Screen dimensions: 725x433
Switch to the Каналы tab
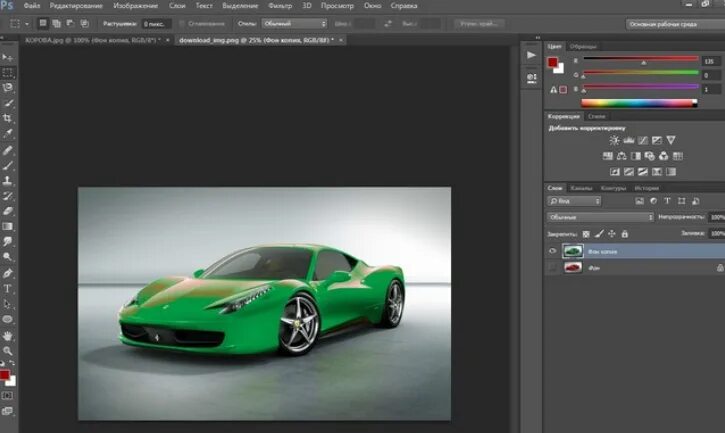coord(581,188)
